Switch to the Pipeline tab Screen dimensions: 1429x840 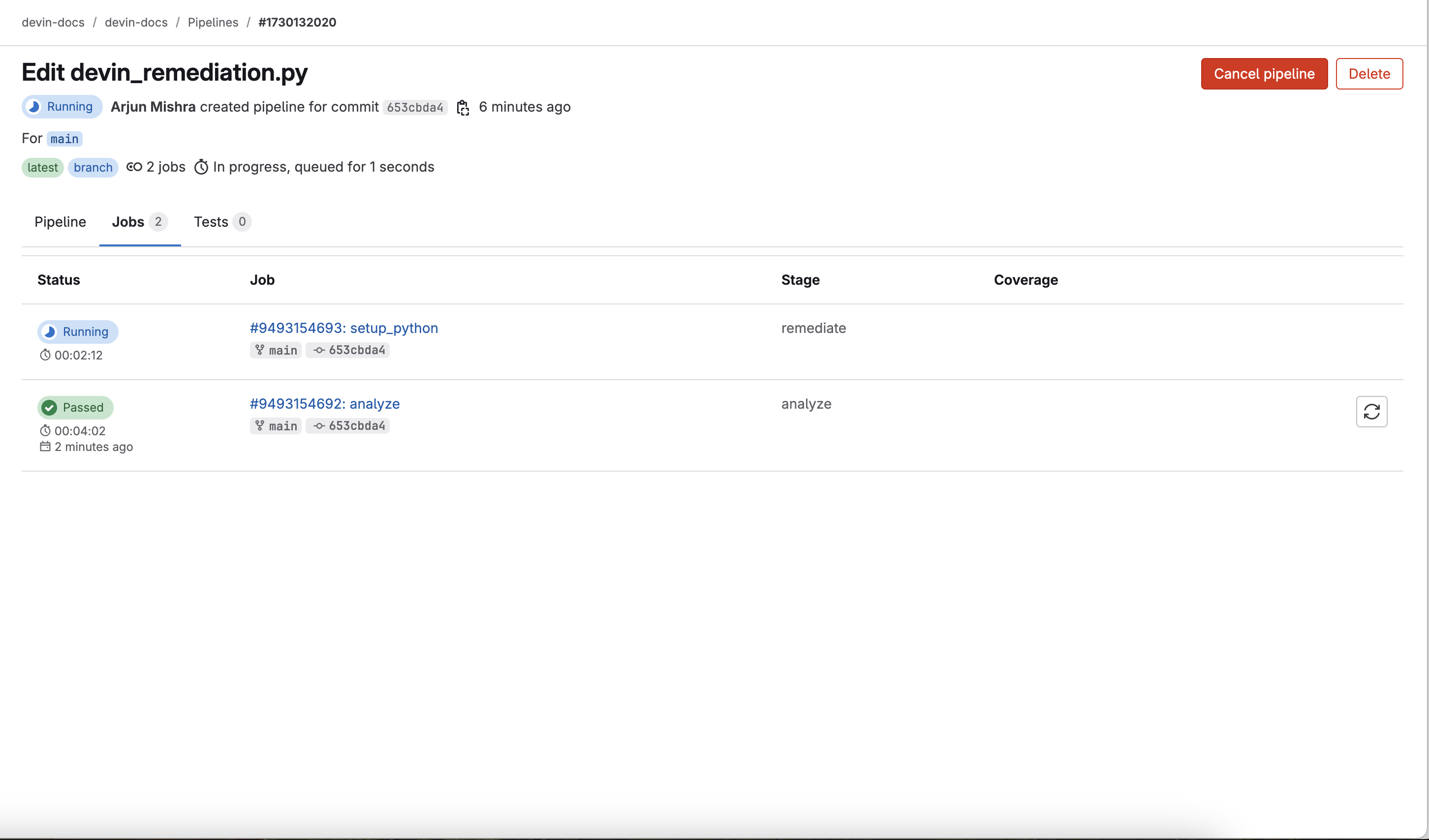(60, 222)
